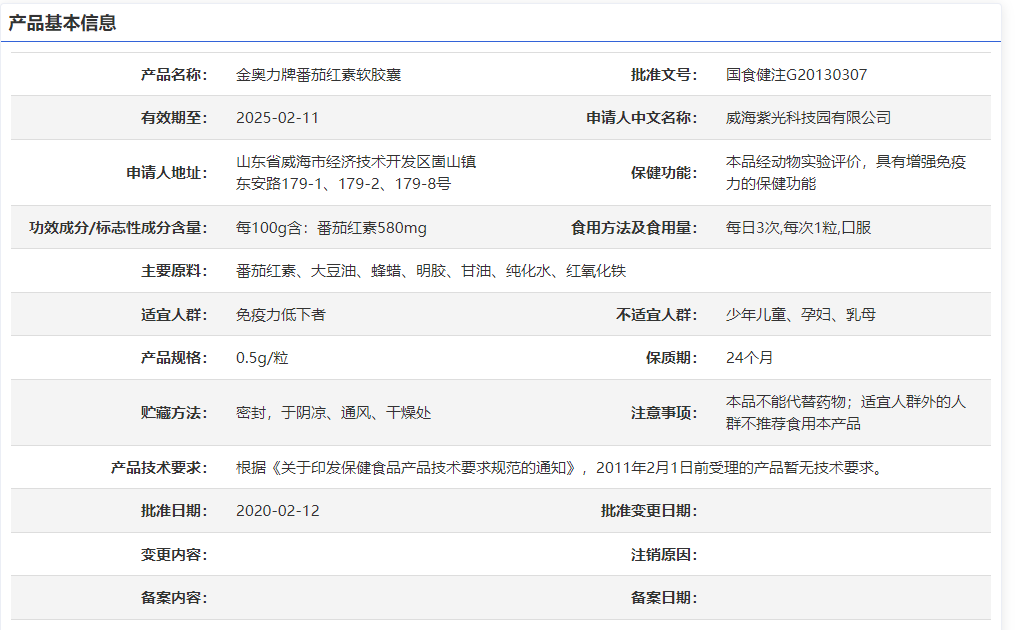This screenshot has width=1025, height=630.
Task: Select dosage text 每日3次,每次1粒,口服
Action: (x=798, y=227)
